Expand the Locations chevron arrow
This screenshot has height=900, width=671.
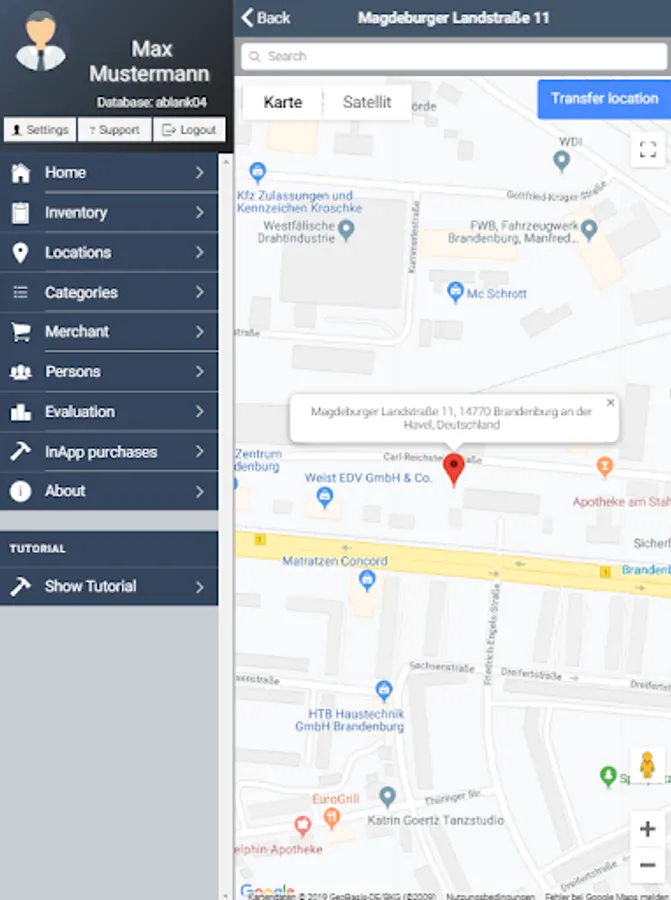click(x=200, y=252)
